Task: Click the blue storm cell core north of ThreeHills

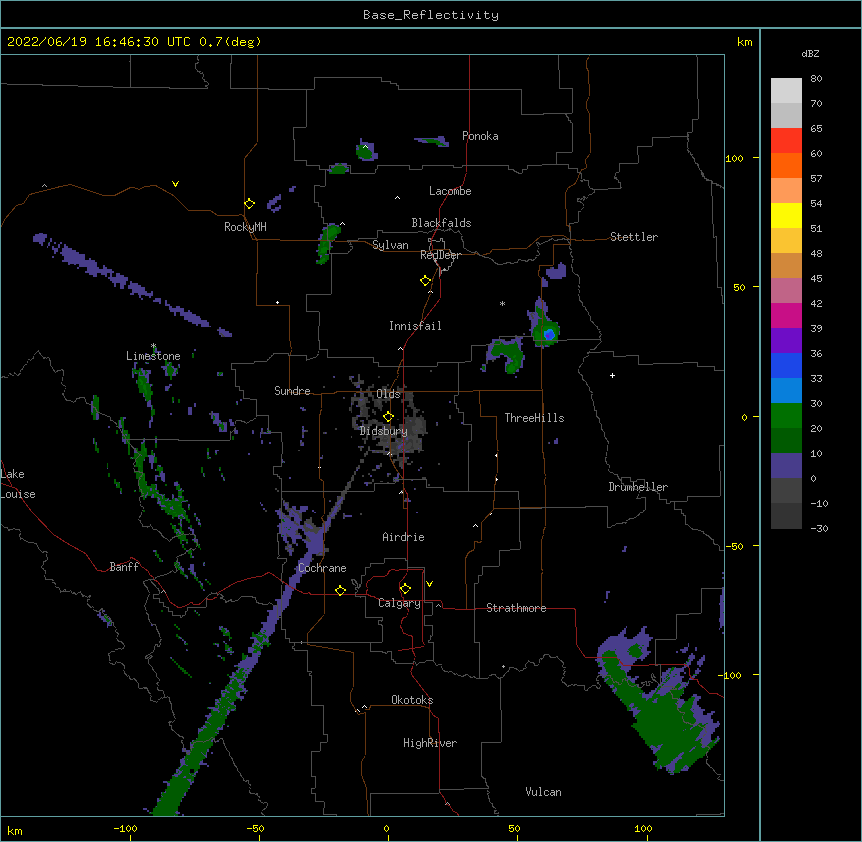Action: point(549,334)
